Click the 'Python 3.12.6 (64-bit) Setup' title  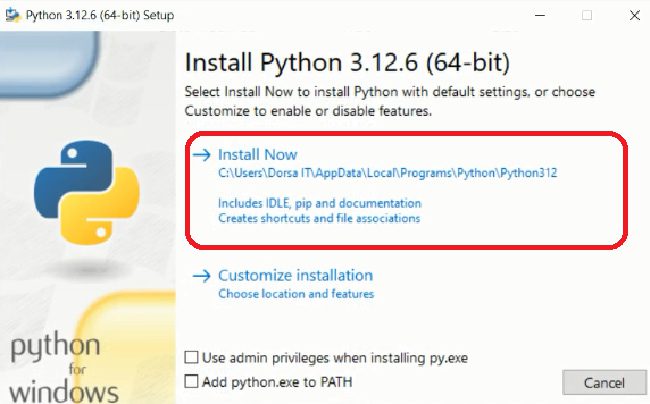99,15
